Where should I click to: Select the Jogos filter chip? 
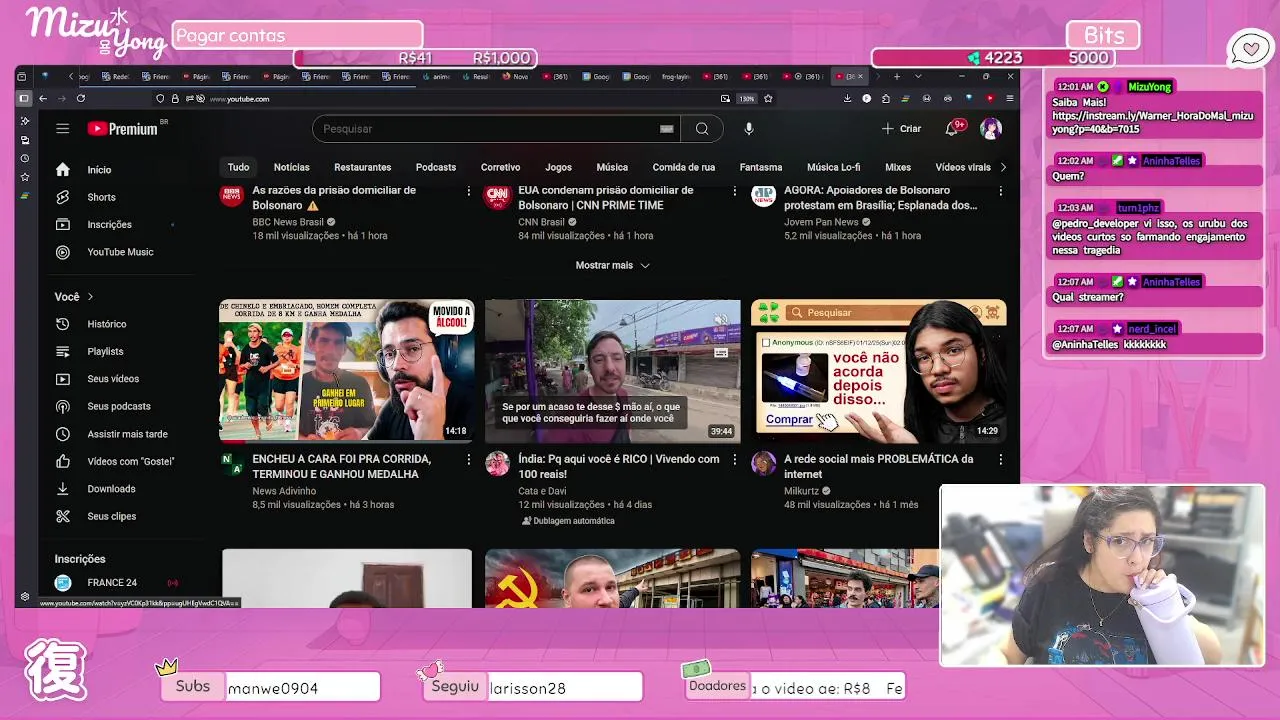pos(558,167)
